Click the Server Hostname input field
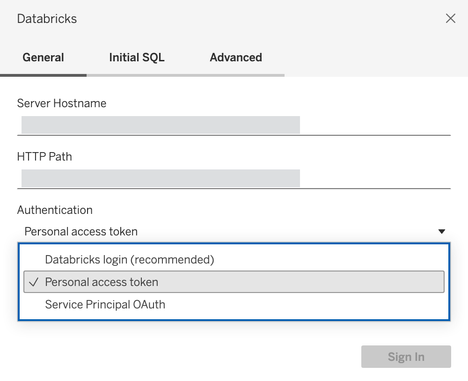This screenshot has height=381, width=468. [x=234, y=125]
